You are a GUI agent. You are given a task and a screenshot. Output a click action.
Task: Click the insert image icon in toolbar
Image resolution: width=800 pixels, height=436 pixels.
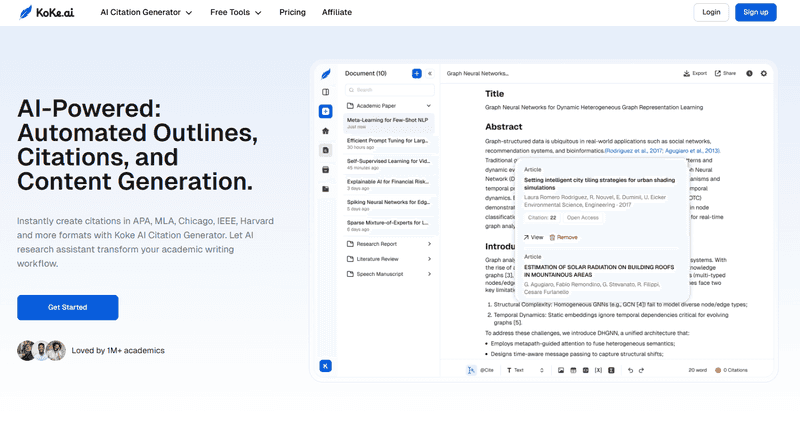coord(561,370)
